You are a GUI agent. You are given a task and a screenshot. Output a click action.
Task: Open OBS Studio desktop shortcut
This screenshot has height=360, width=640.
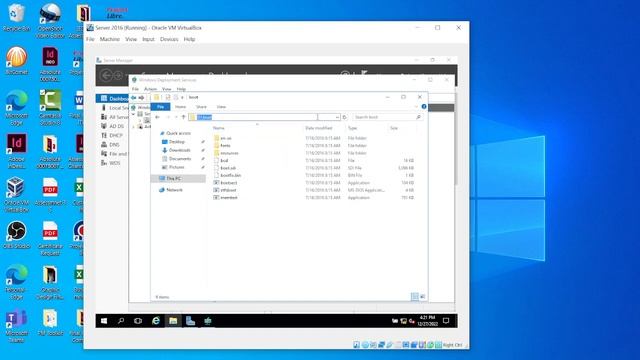point(16,235)
